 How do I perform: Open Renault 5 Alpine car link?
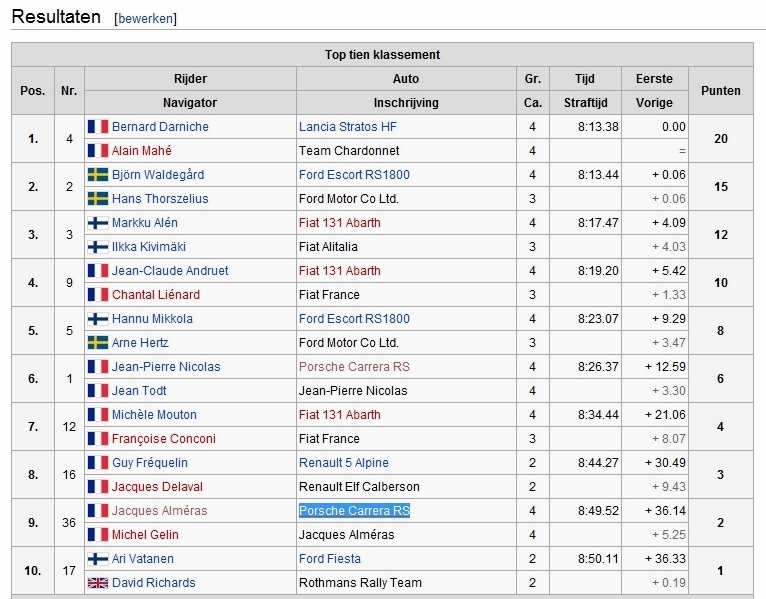(x=344, y=462)
